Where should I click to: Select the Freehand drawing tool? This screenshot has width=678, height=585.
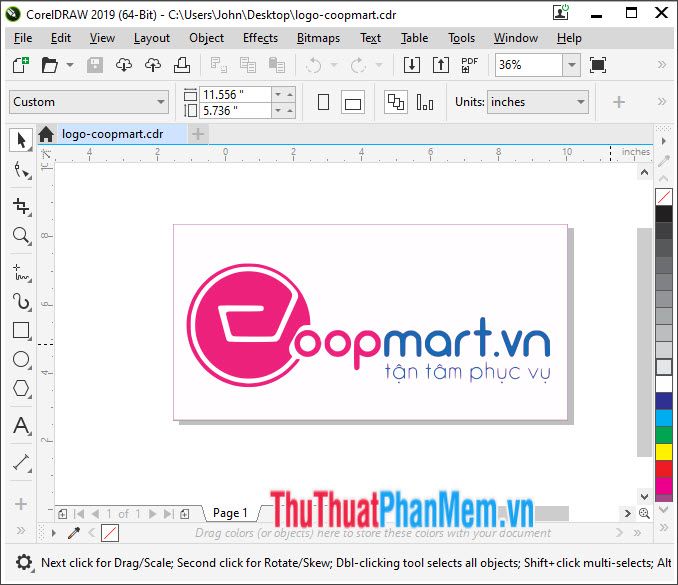point(21,273)
